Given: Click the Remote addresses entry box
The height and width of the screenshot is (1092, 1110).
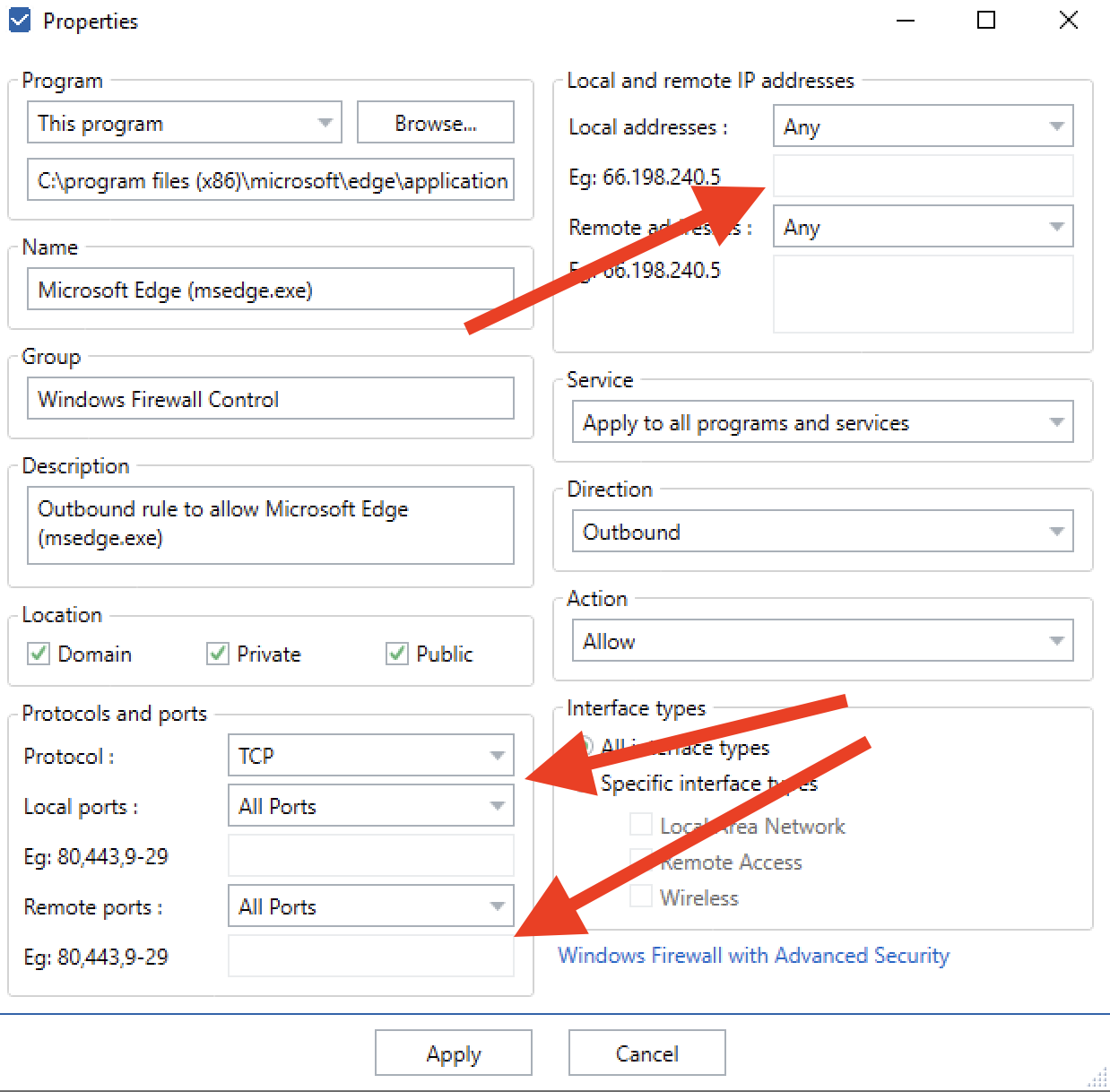Looking at the screenshot, I should pos(924,294).
